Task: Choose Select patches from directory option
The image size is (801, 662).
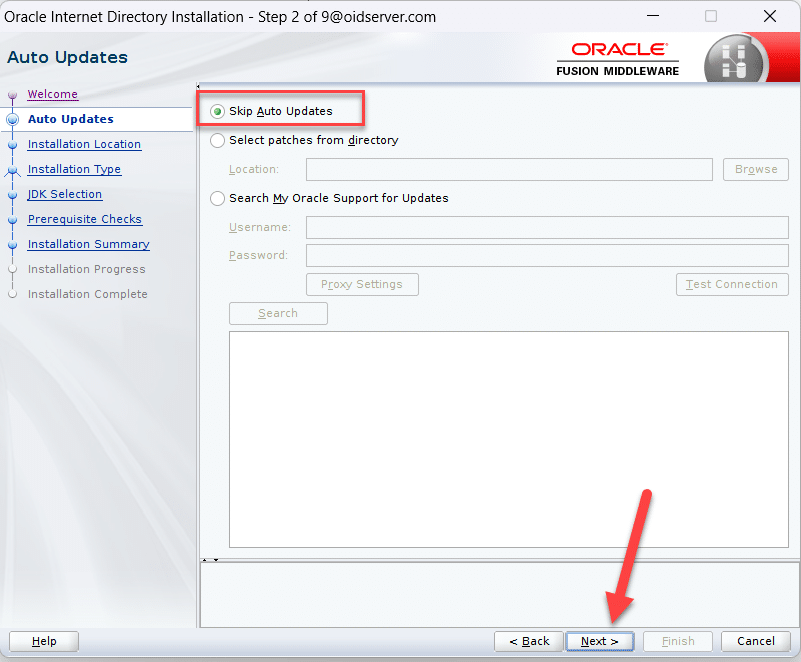Action: click(218, 141)
